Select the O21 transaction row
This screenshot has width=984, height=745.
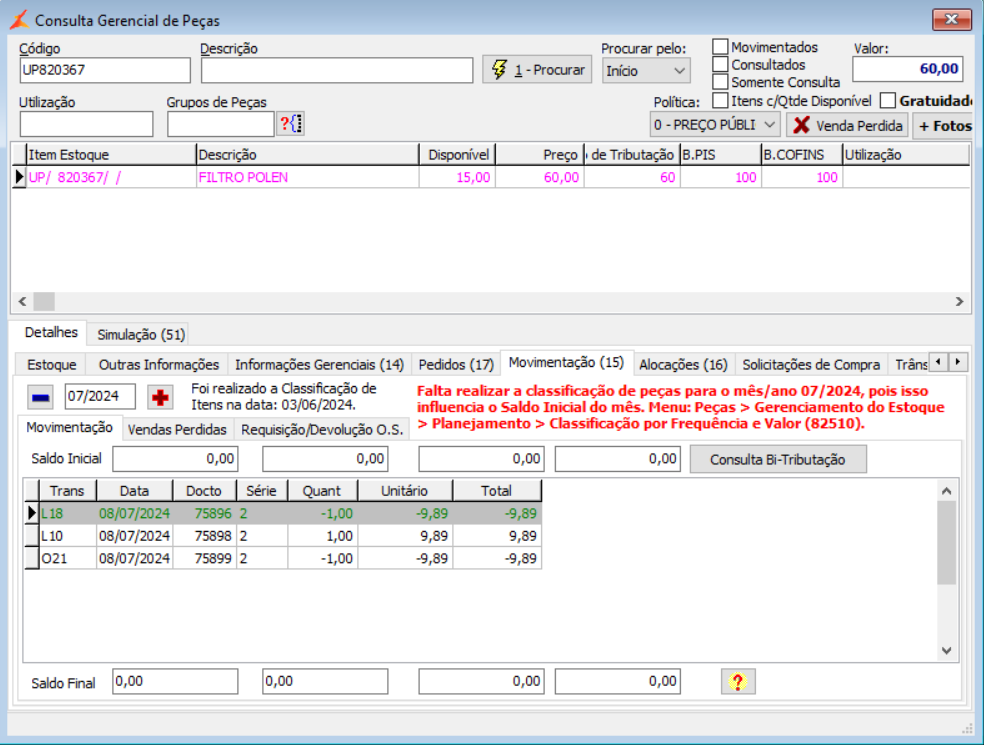pyautogui.click(x=283, y=559)
